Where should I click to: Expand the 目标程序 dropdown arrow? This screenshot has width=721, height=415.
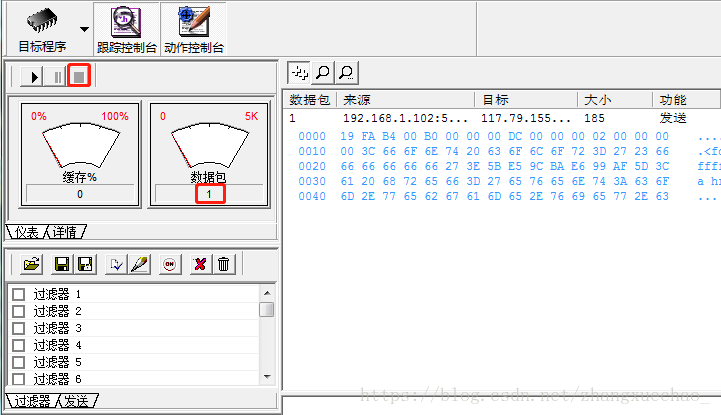coord(84,29)
